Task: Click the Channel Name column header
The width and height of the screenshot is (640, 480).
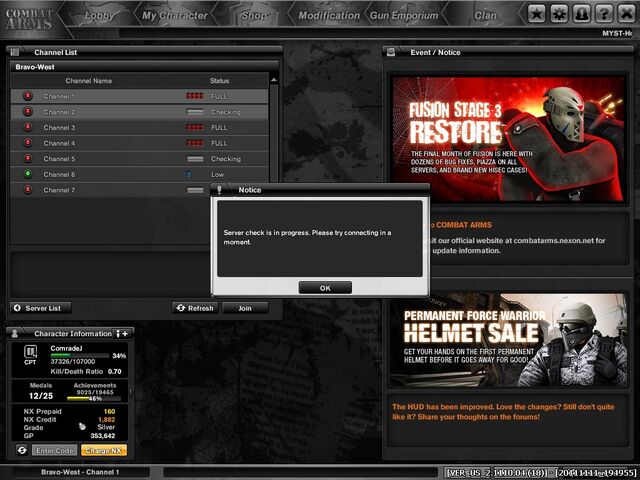Action: click(x=89, y=80)
